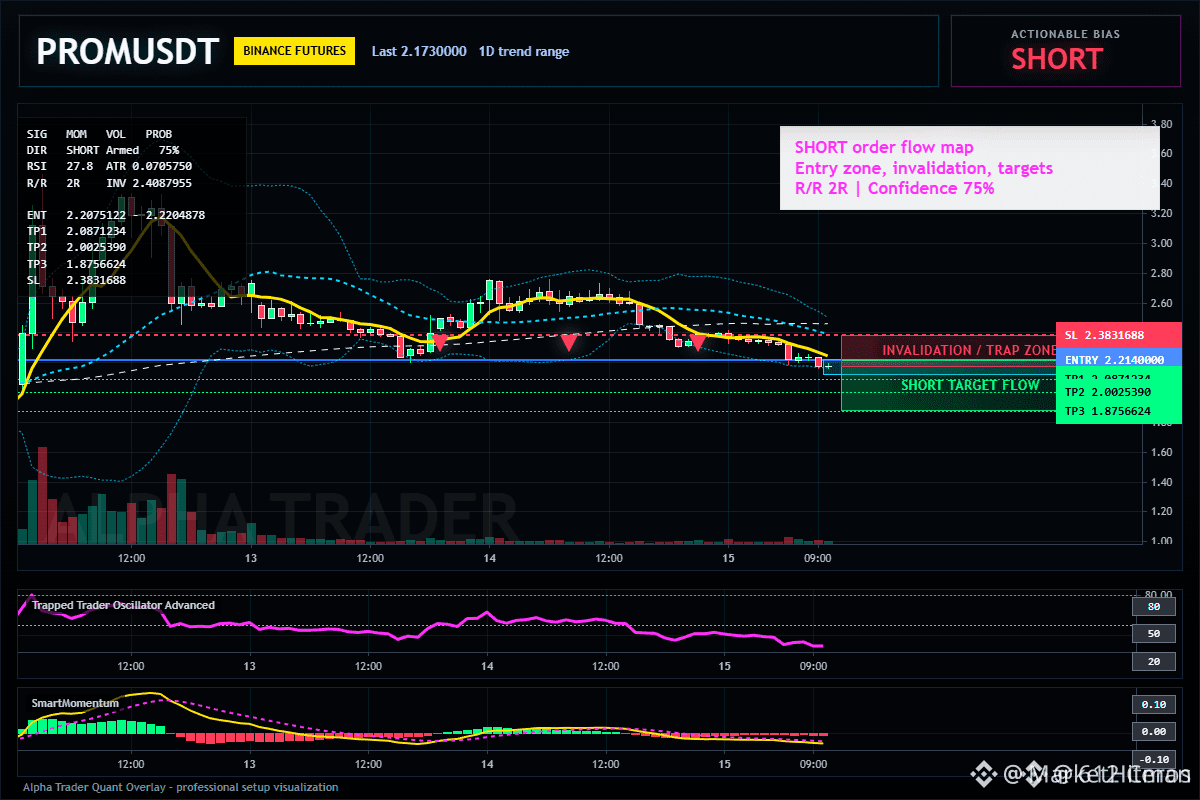Click the SHORT order flow map note line
The image size is (1200, 800).
884,148
